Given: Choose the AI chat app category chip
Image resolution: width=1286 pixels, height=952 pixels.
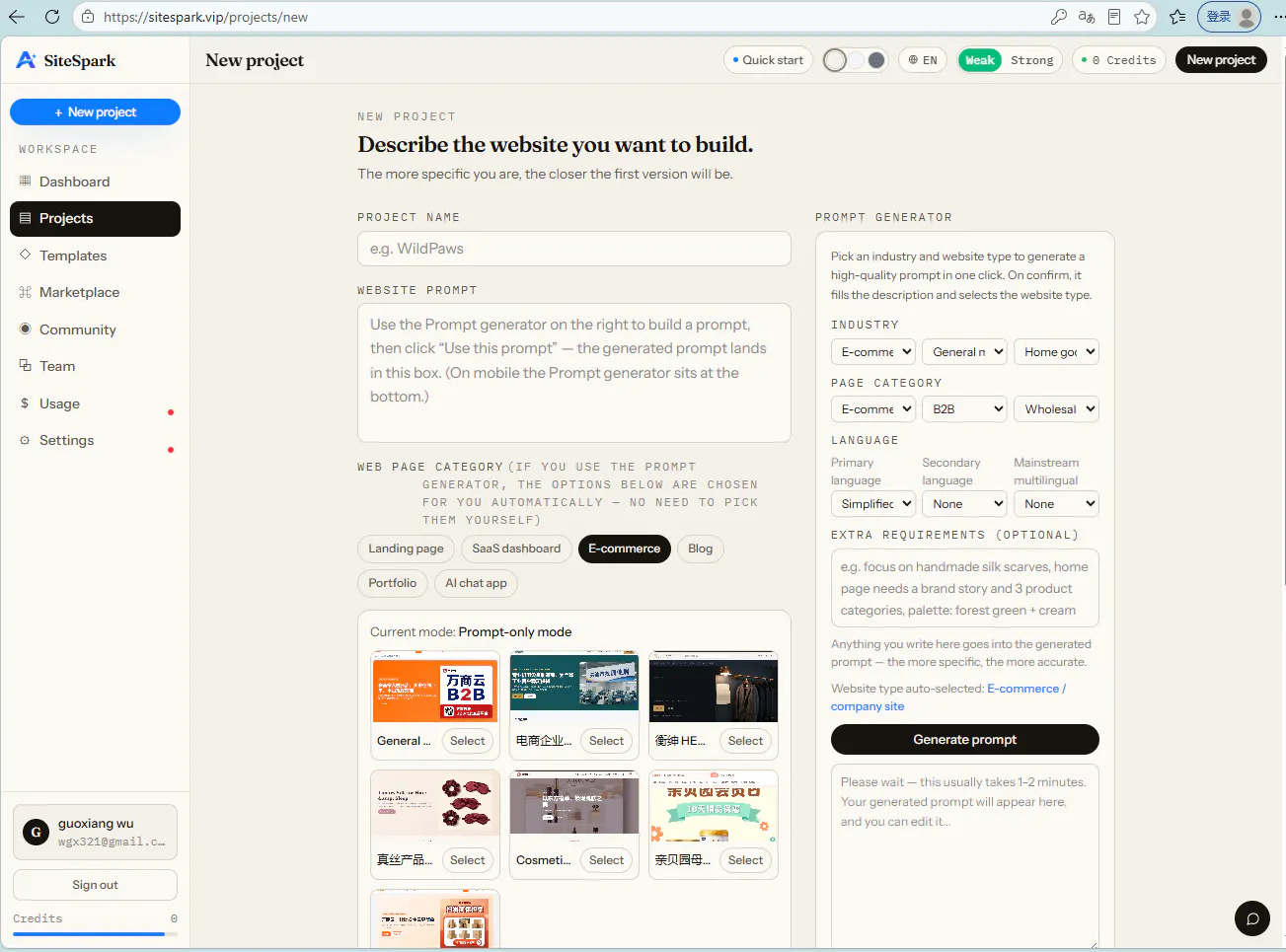Looking at the screenshot, I should pyautogui.click(x=476, y=583).
